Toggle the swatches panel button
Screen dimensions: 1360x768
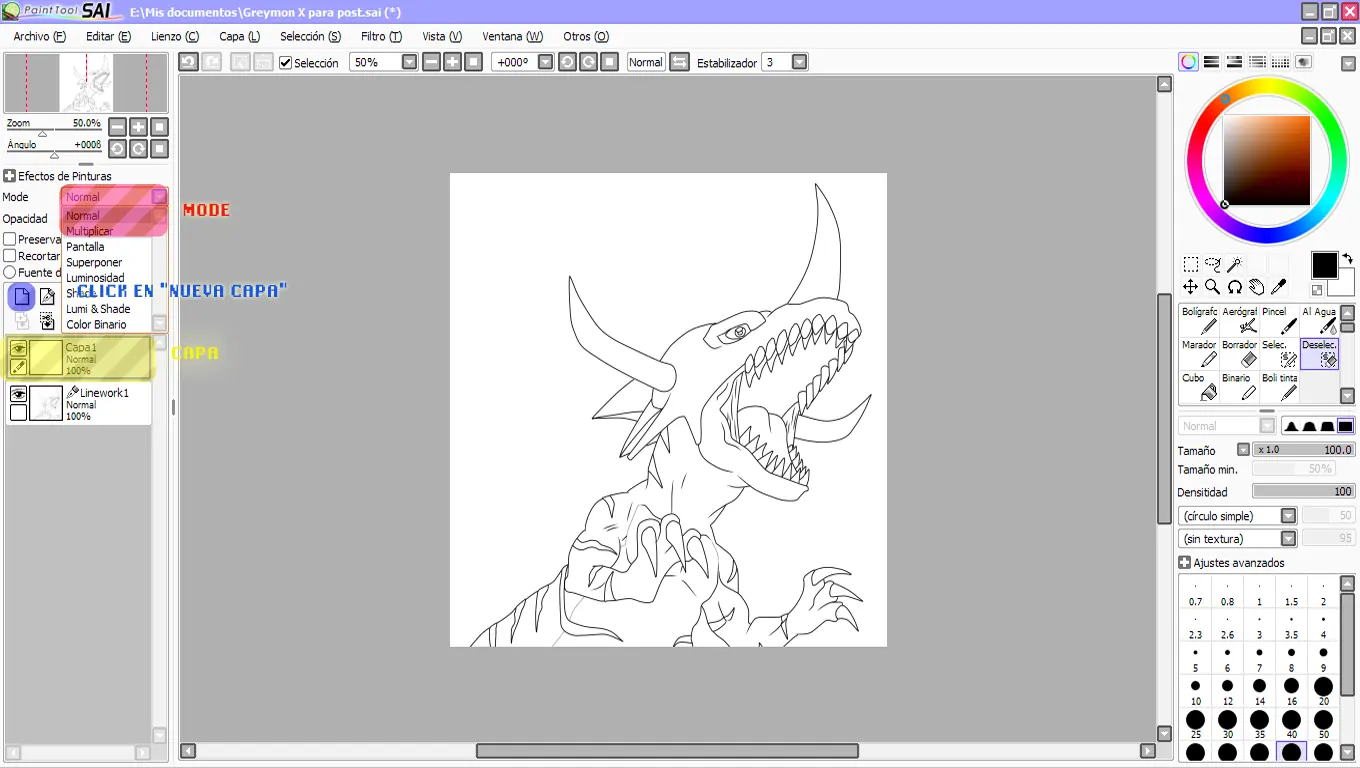(1280, 62)
